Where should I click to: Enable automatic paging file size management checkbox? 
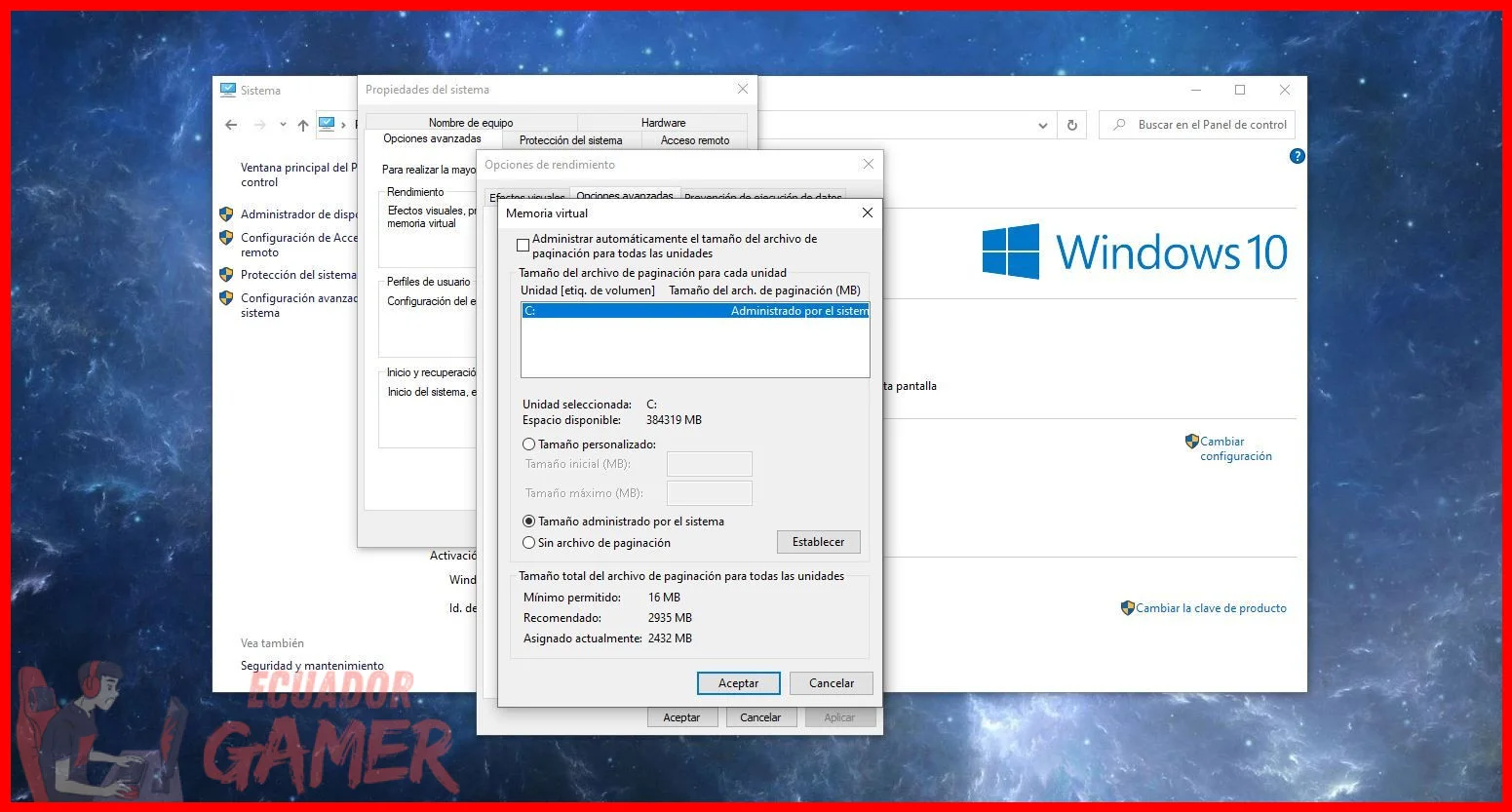pos(523,246)
